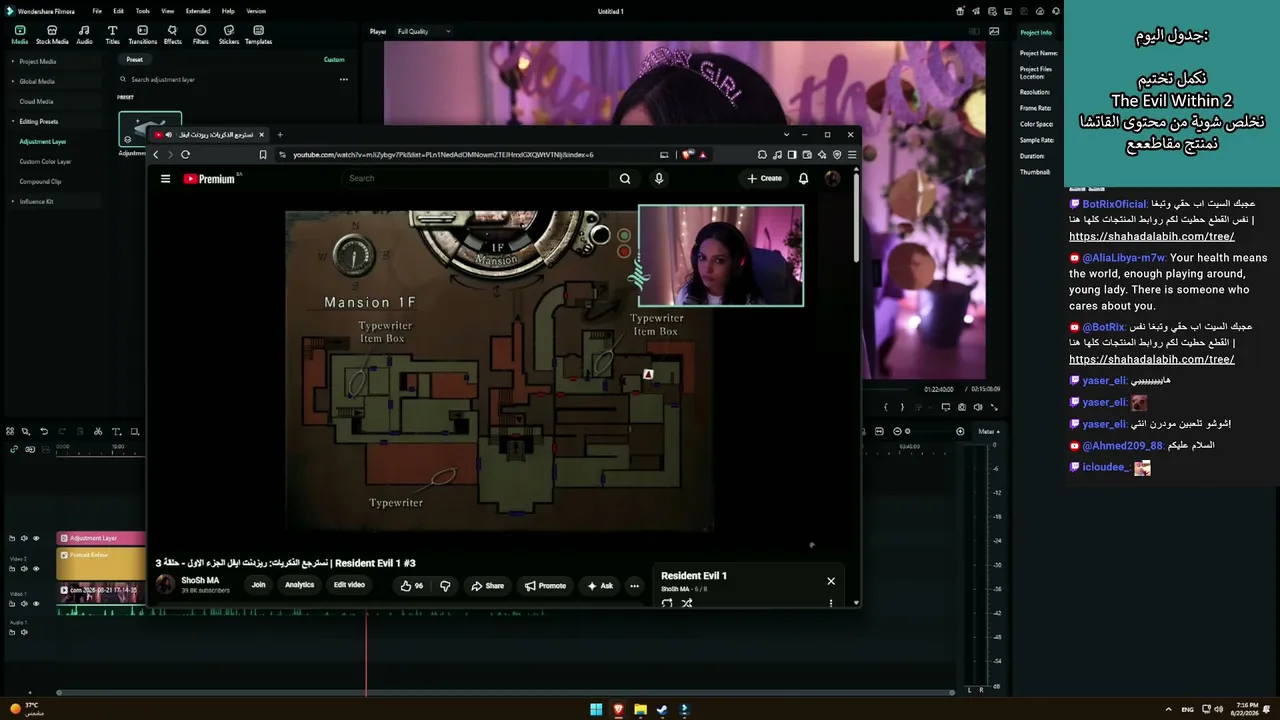The height and width of the screenshot is (720, 1280).
Task: Toggle visibility of the Video 2 track
Action: tap(36, 569)
